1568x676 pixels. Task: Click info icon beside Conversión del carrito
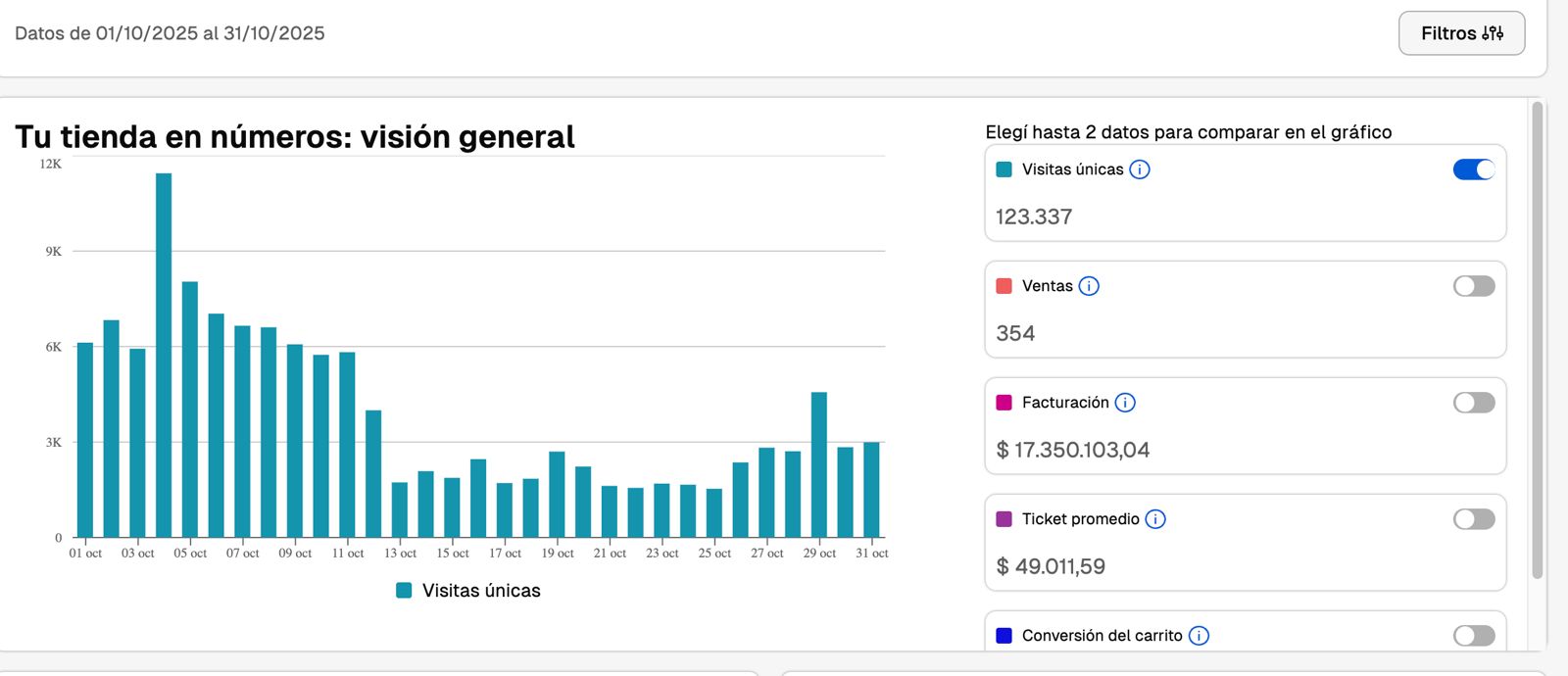[1198, 636]
